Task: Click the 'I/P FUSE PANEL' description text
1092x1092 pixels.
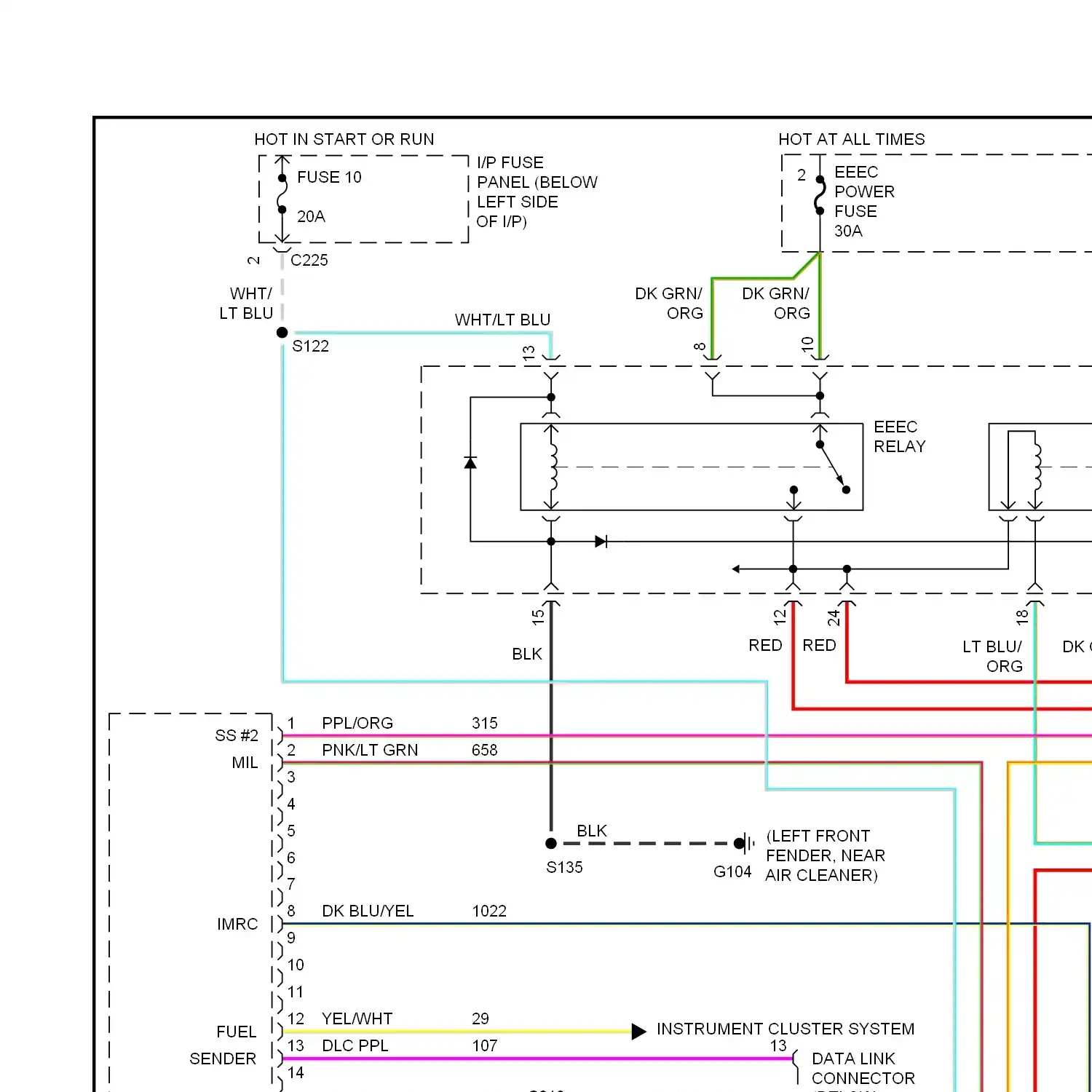Action: click(537, 191)
